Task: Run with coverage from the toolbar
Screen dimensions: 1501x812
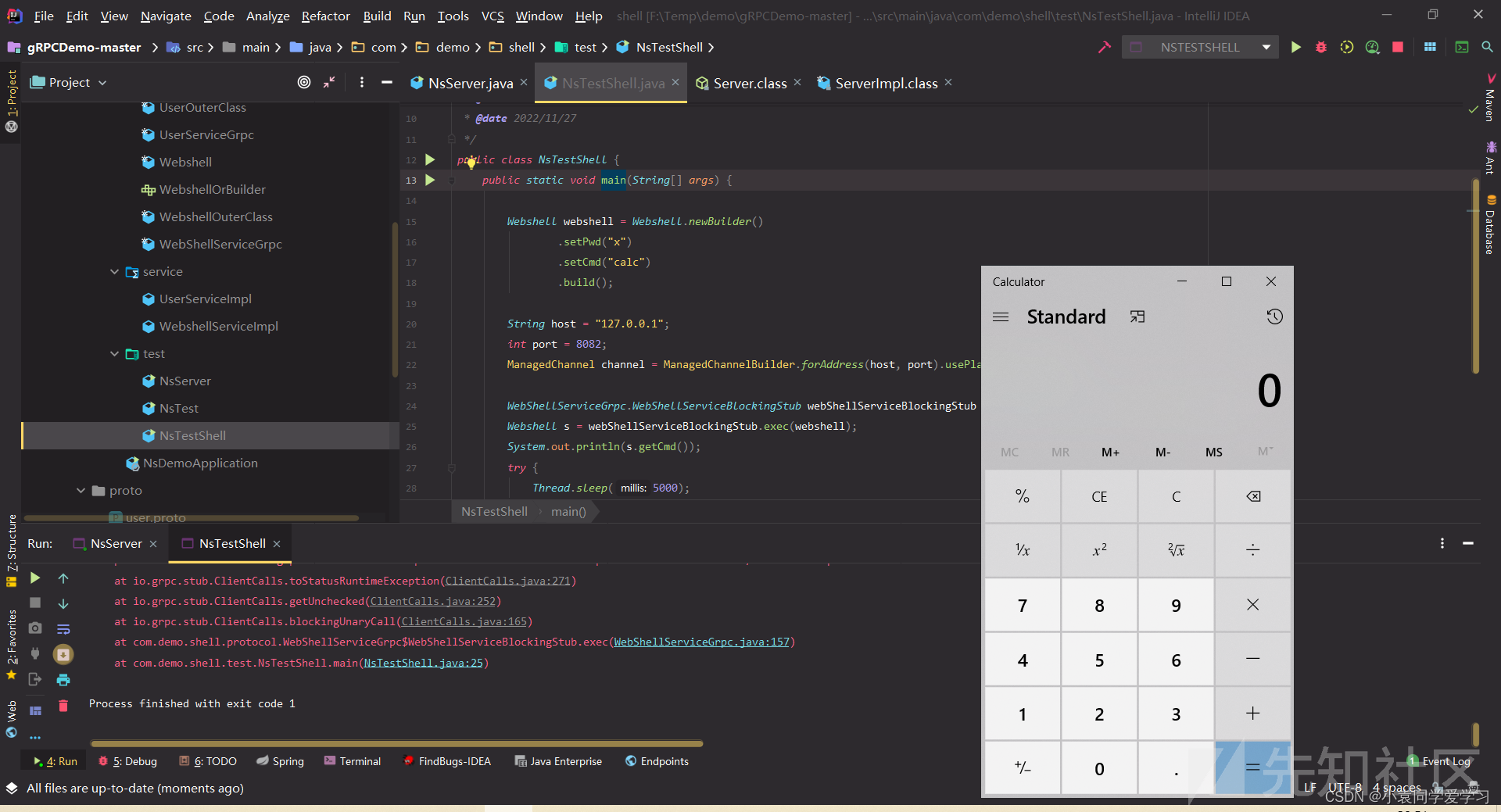Action: tap(1346, 47)
